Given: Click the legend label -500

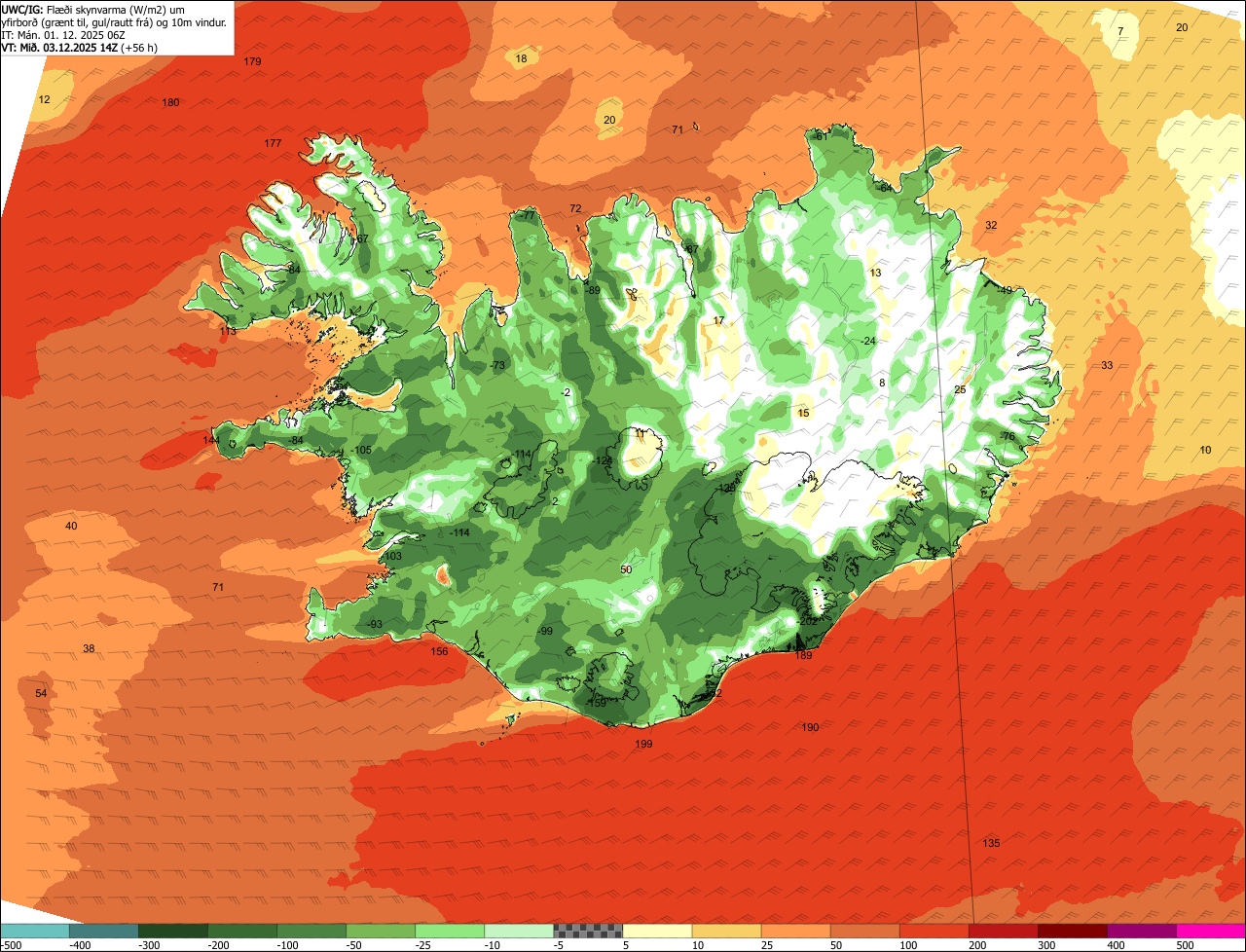Looking at the screenshot, I should coord(12,944).
